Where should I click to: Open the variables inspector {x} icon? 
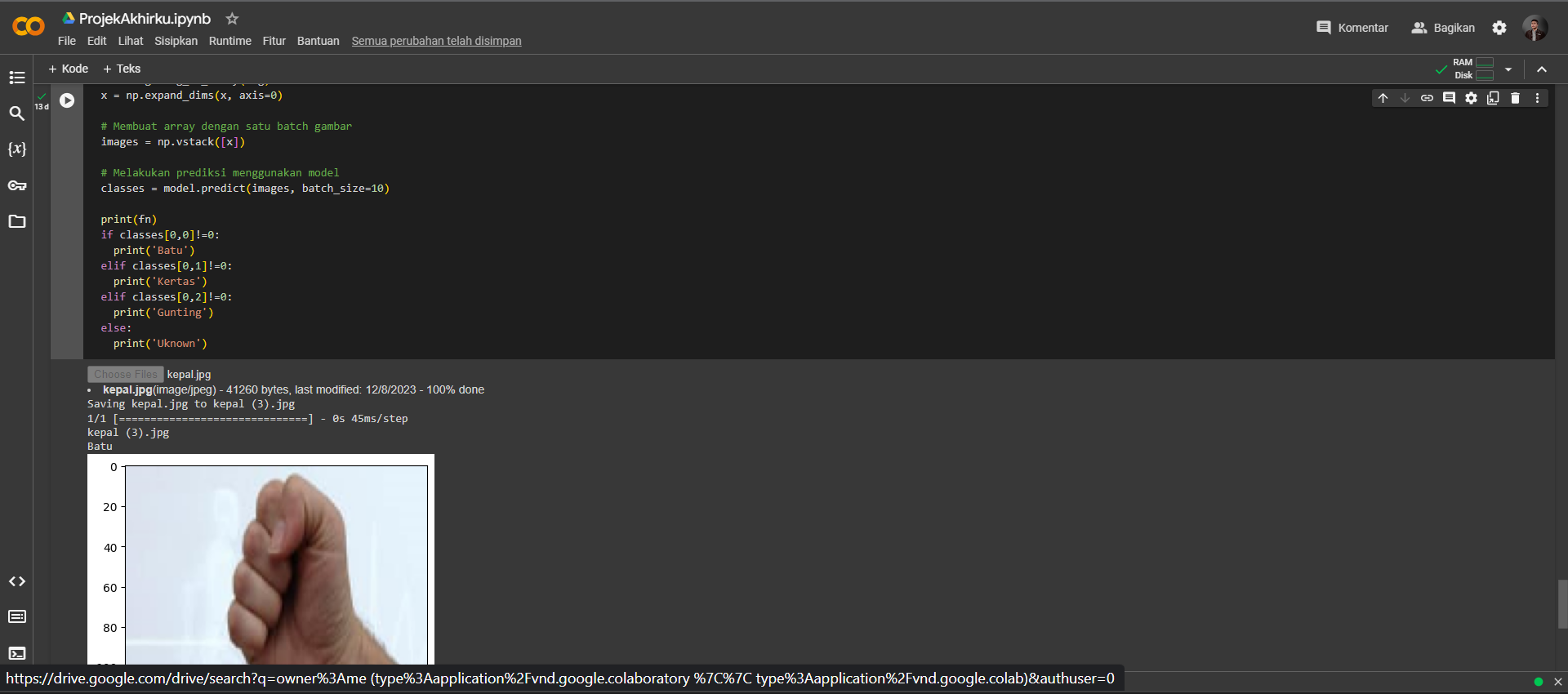[x=17, y=149]
